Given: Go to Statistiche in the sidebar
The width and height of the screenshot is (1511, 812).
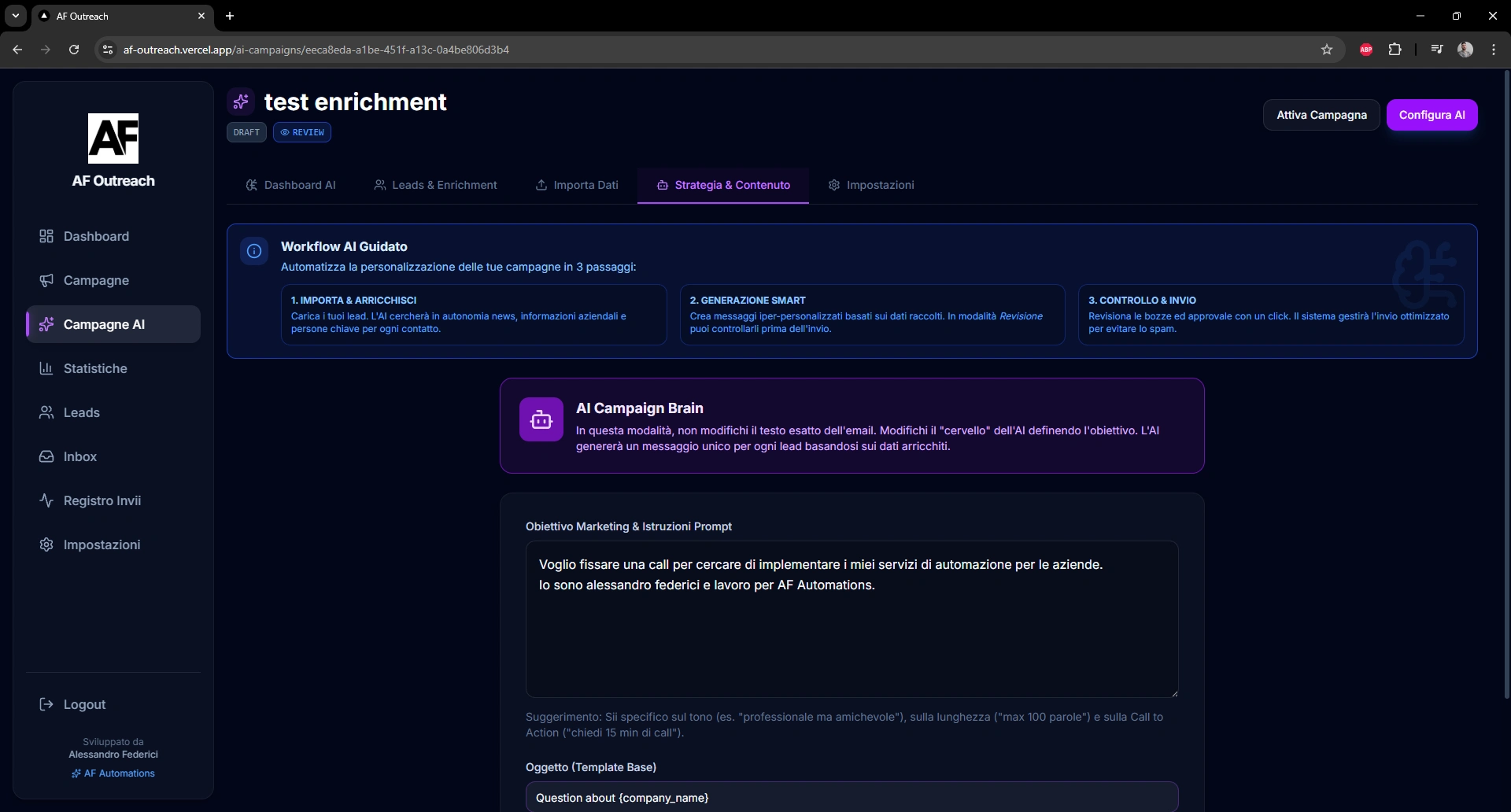Looking at the screenshot, I should [x=113, y=368].
